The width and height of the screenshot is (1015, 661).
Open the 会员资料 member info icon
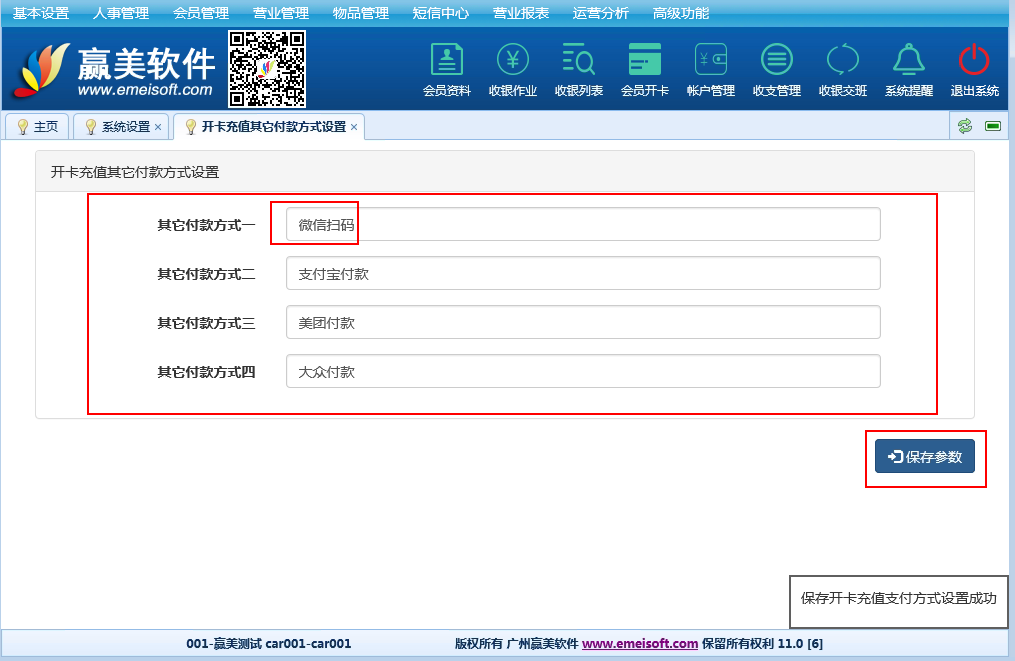[x=446, y=69]
